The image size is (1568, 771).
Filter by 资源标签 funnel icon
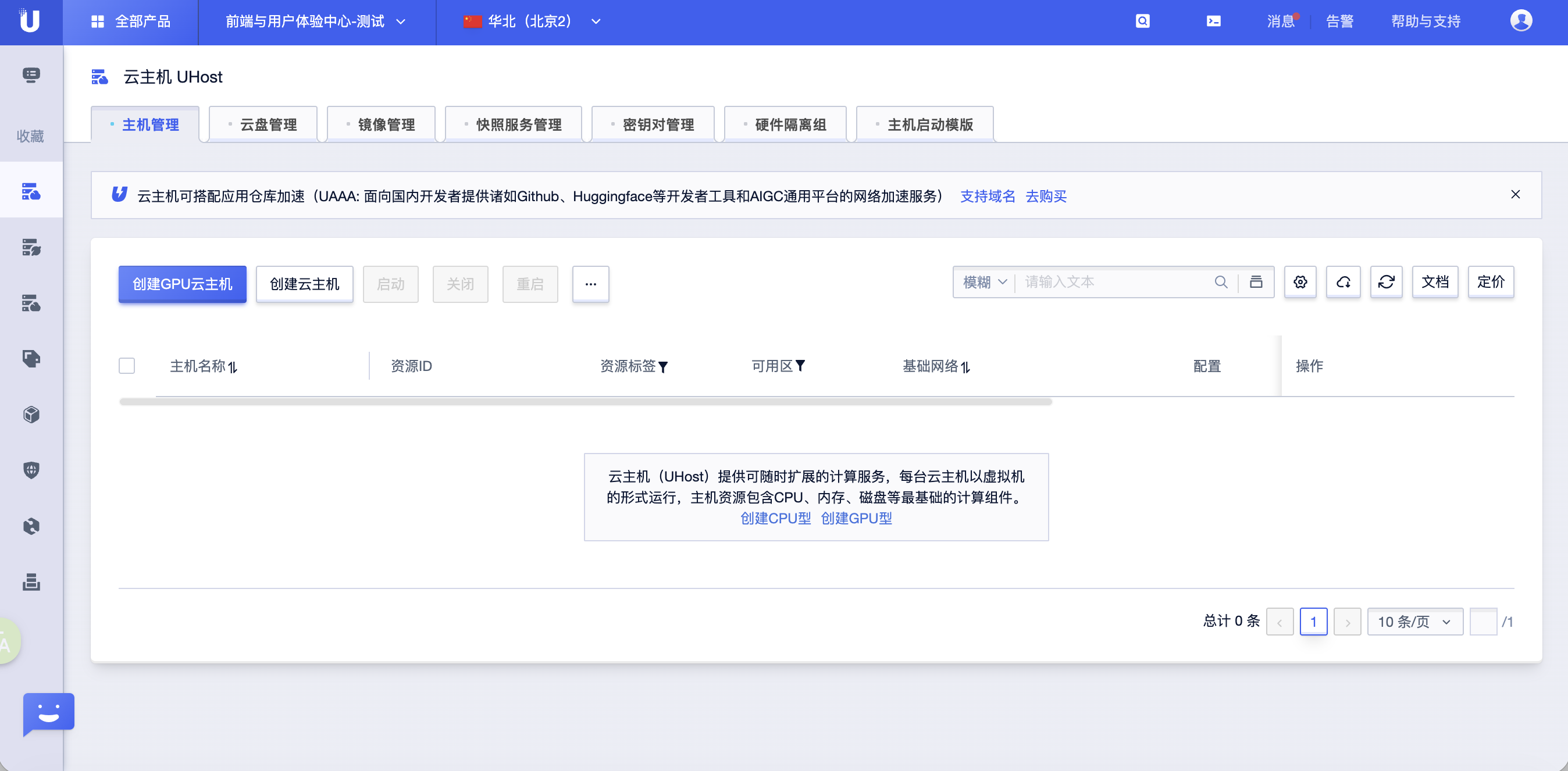tap(663, 367)
